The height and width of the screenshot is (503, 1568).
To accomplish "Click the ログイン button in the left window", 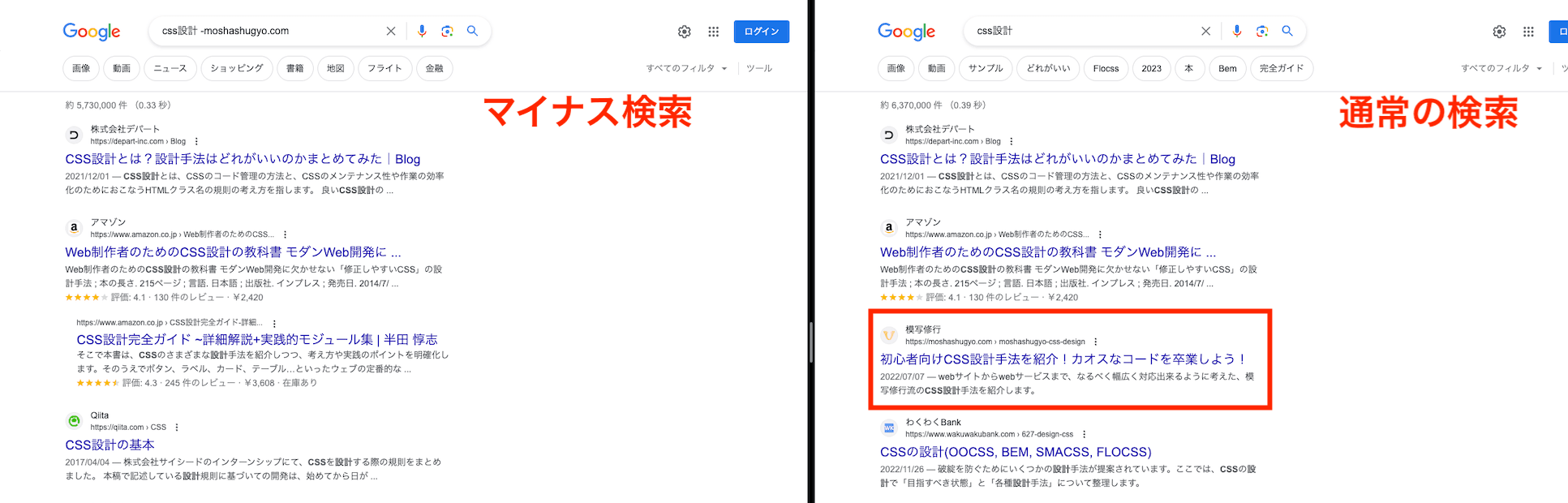I will click(x=762, y=32).
